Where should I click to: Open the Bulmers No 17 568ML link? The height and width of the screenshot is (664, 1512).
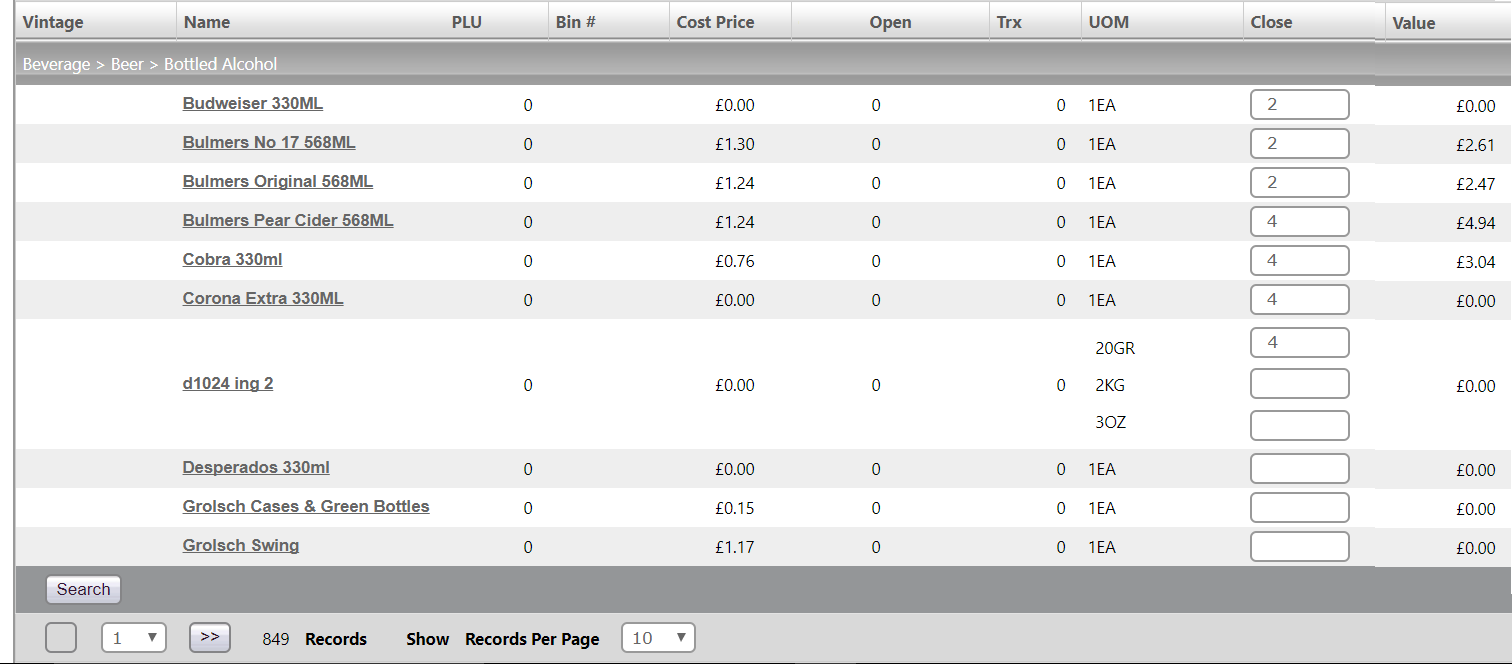tap(268, 143)
